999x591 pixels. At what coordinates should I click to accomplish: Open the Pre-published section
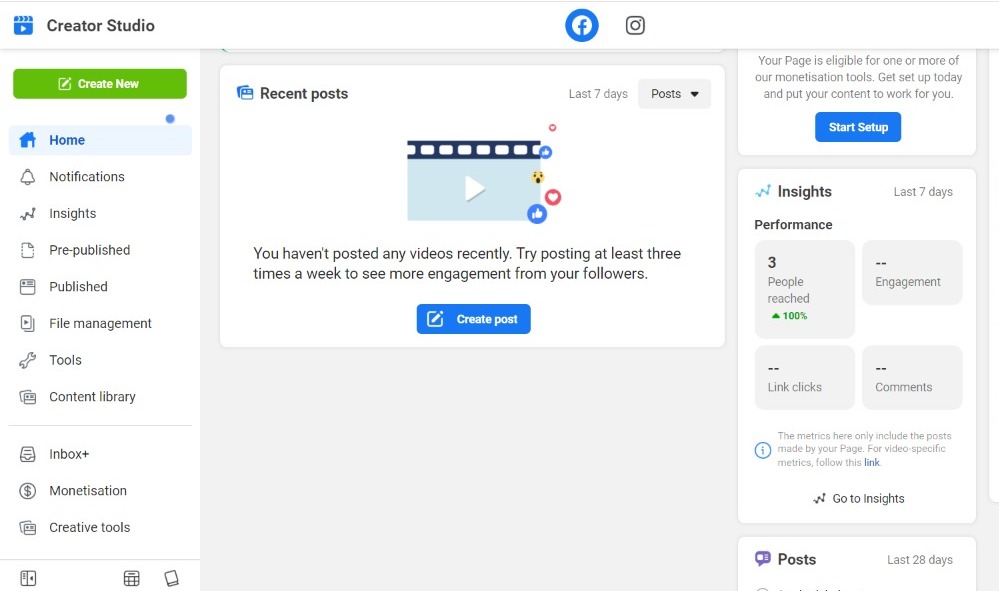89,250
